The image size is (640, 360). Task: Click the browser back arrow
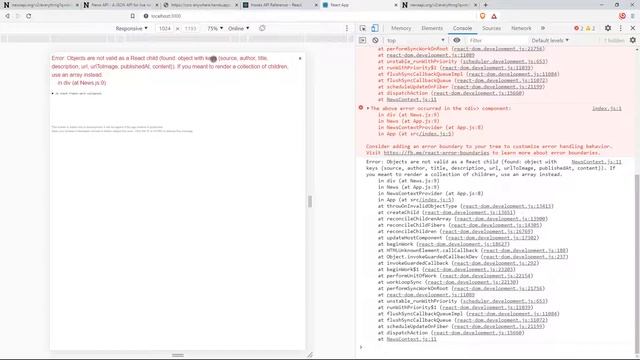[x=7, y=16]
